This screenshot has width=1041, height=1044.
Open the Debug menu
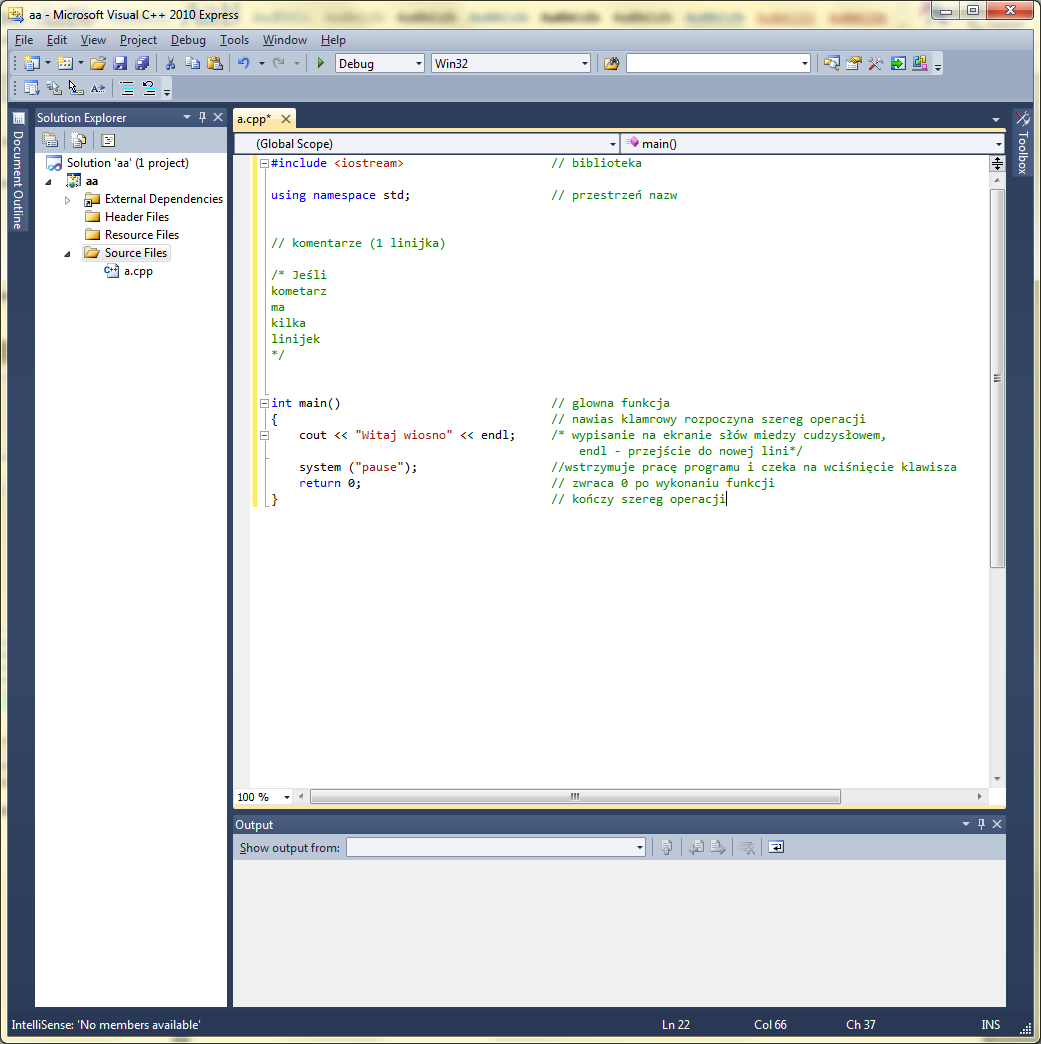coord(188,40)
